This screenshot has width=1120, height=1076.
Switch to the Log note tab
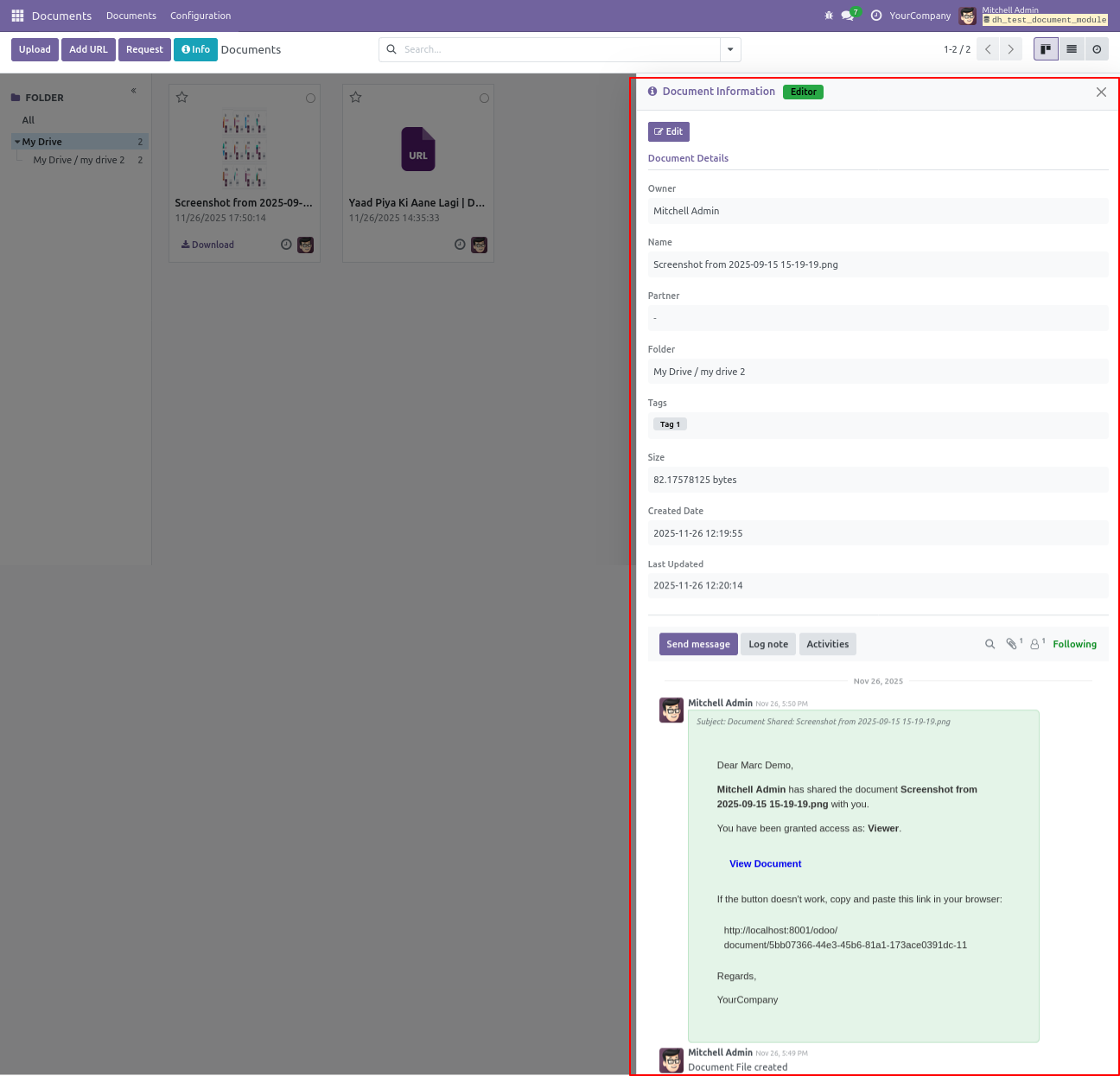coord(767,644)
